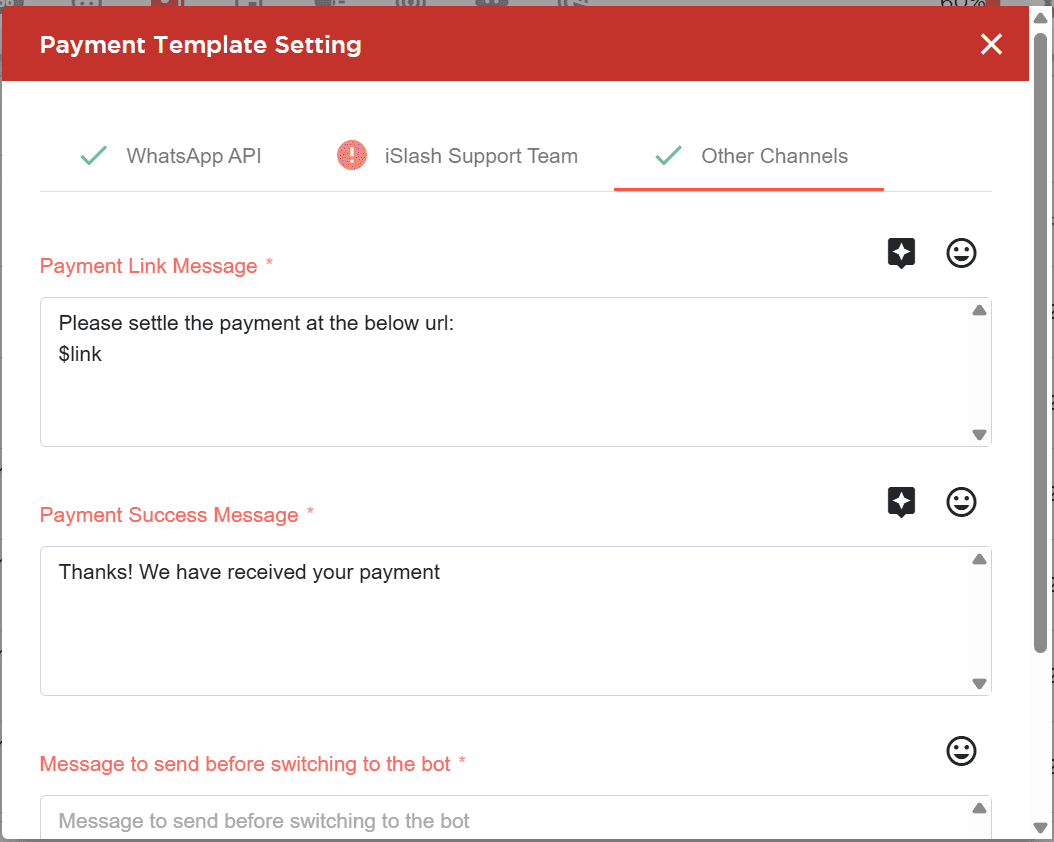
Task: Click down arrow in Payment Success Message textarea
Action: (x=979, y=683)
